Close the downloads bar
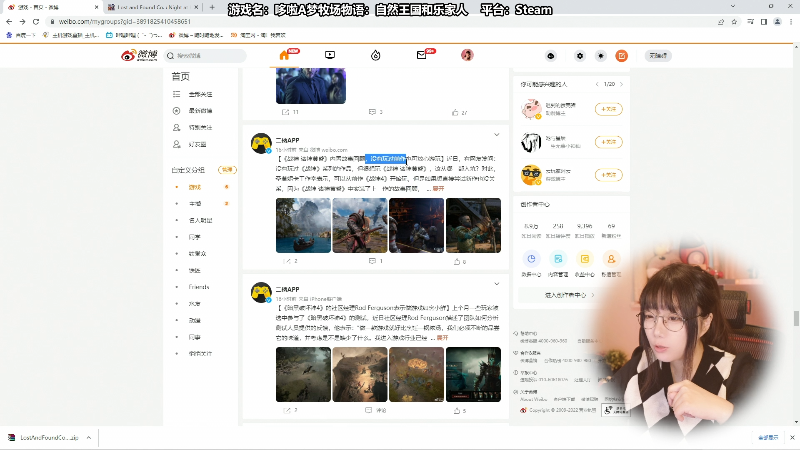The image size is (800, 450). coord(792,438)
